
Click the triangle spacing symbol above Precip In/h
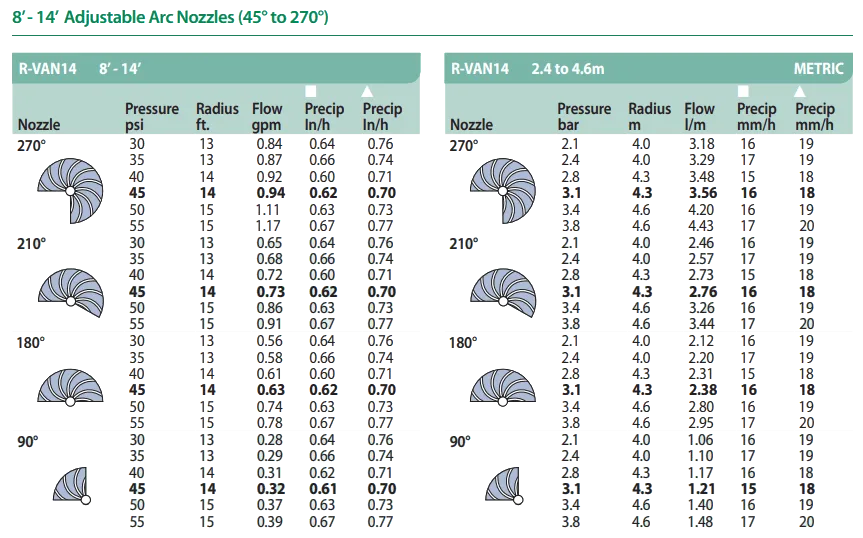[x=367, y=91]
